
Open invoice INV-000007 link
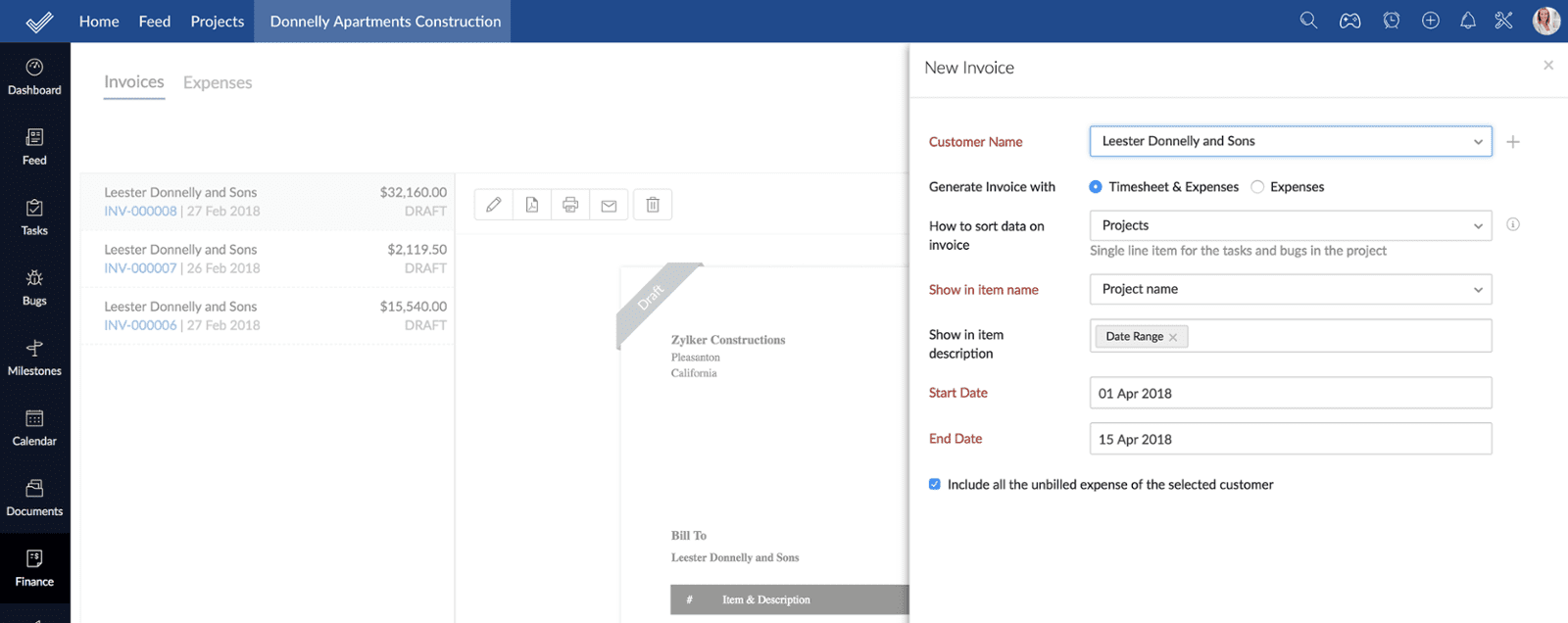[x=140, y=267]
